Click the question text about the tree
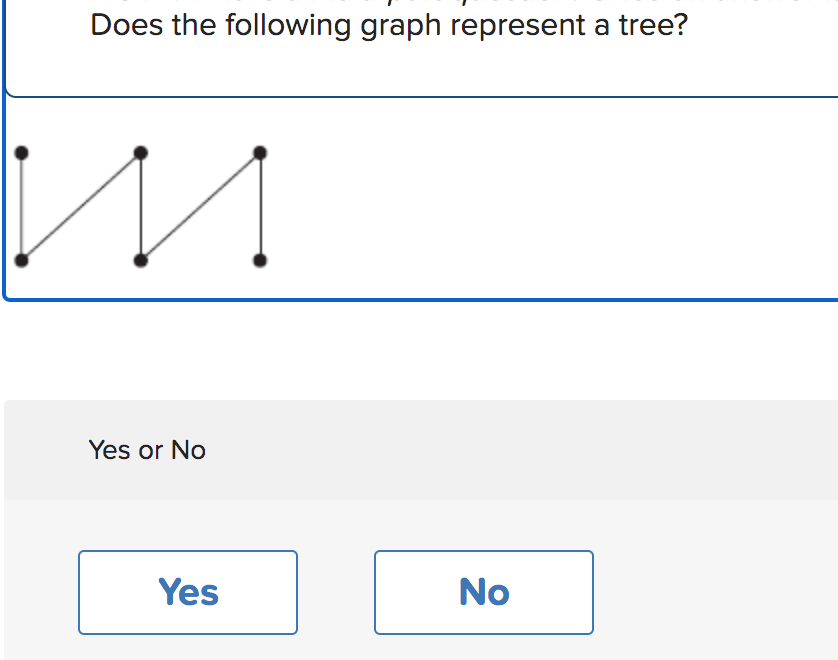Screen dimensions: 838x660 pos(389,25)
